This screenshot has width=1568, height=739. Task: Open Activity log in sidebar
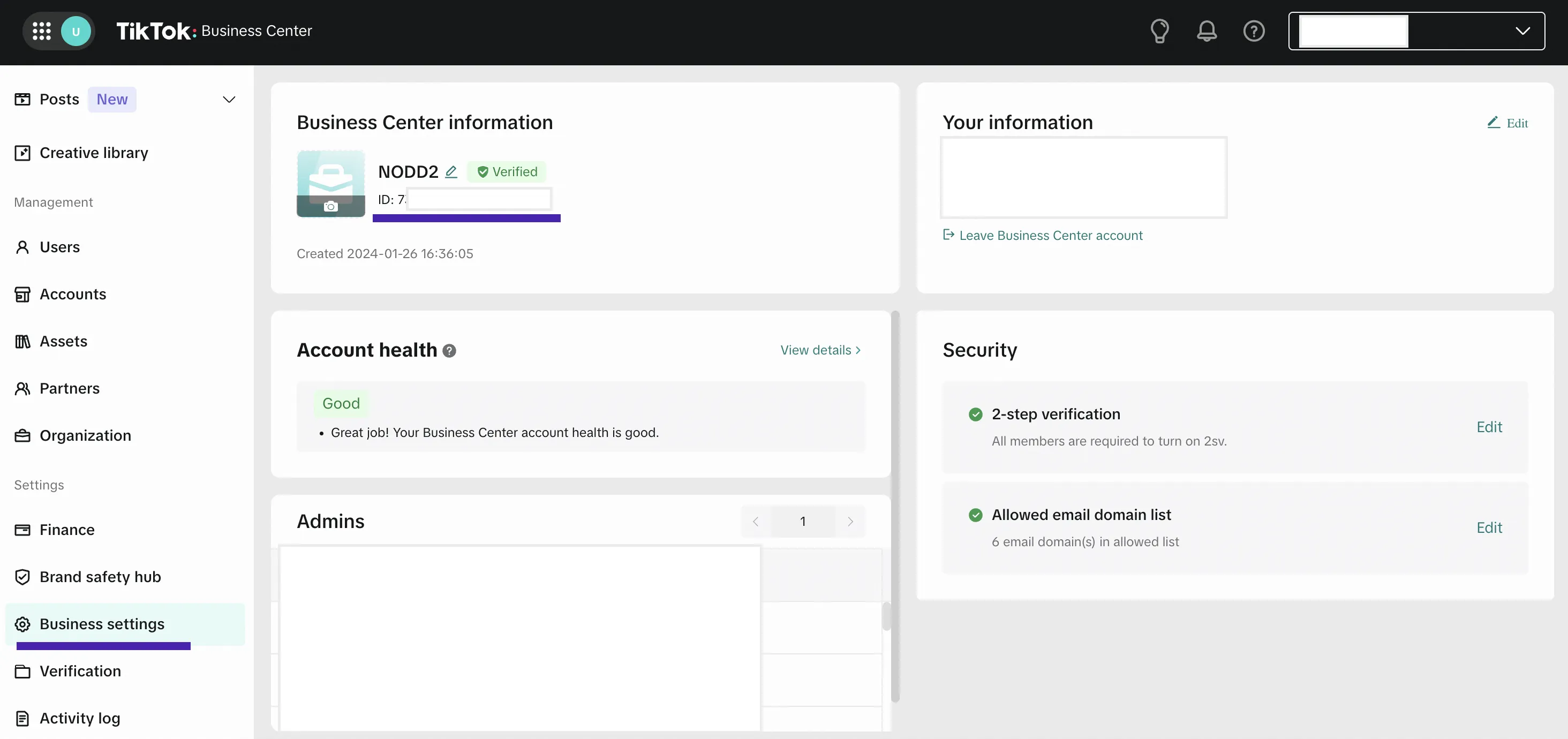80,718
